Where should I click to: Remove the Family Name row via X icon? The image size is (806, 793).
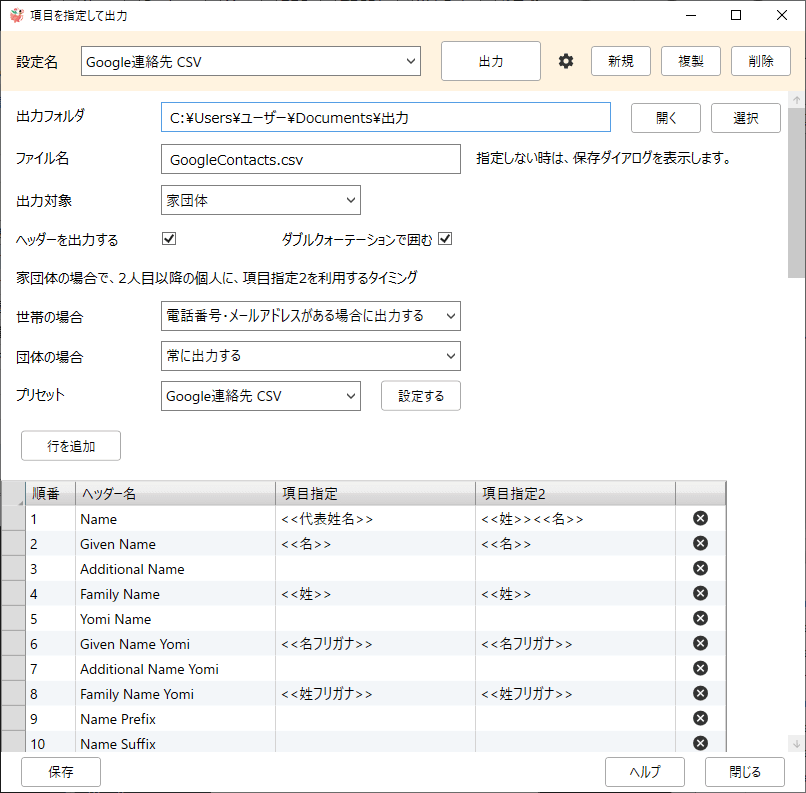700,594
